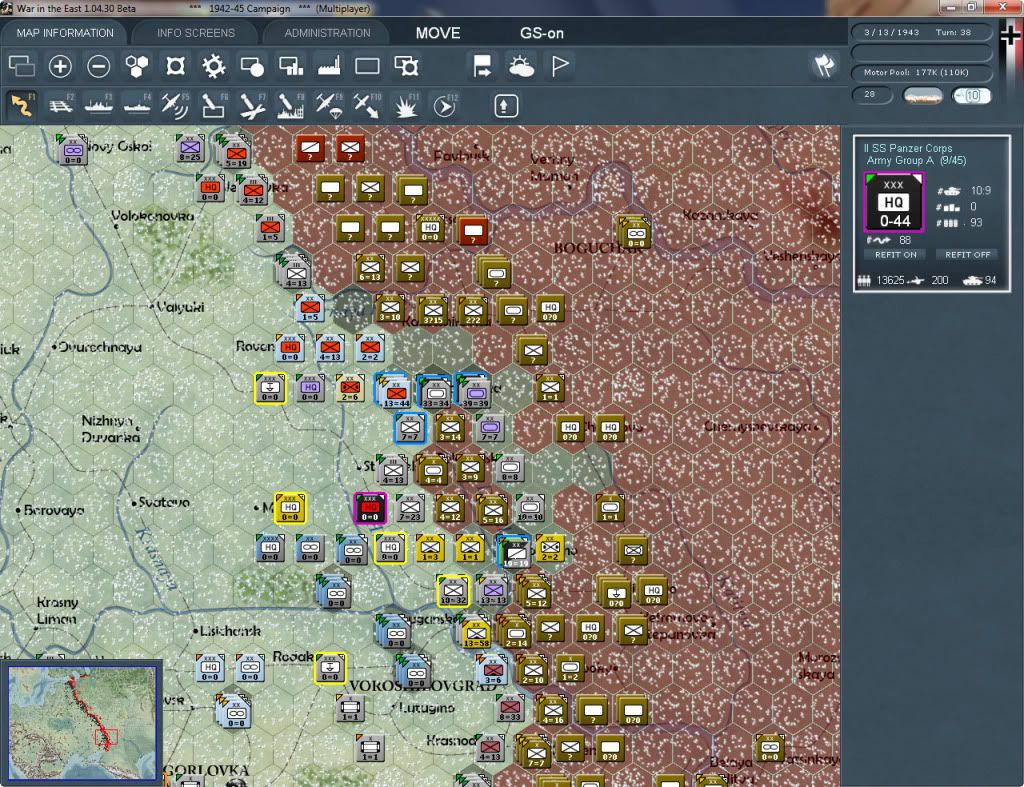Zoom in with the plus icon
The image size is (1024, 787).
click(60, 66)
